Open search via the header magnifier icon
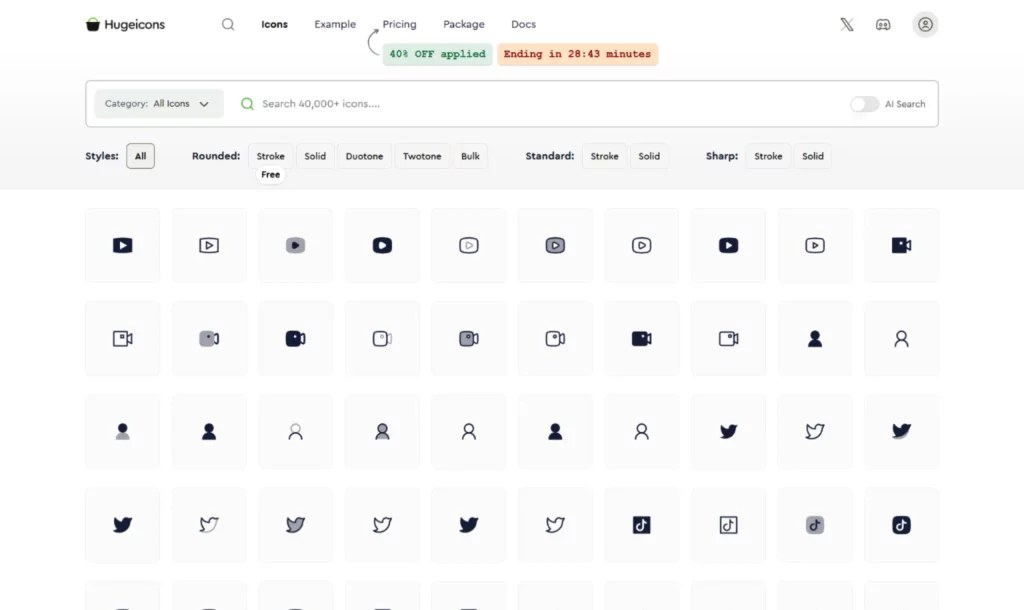 tap(228, 24)
